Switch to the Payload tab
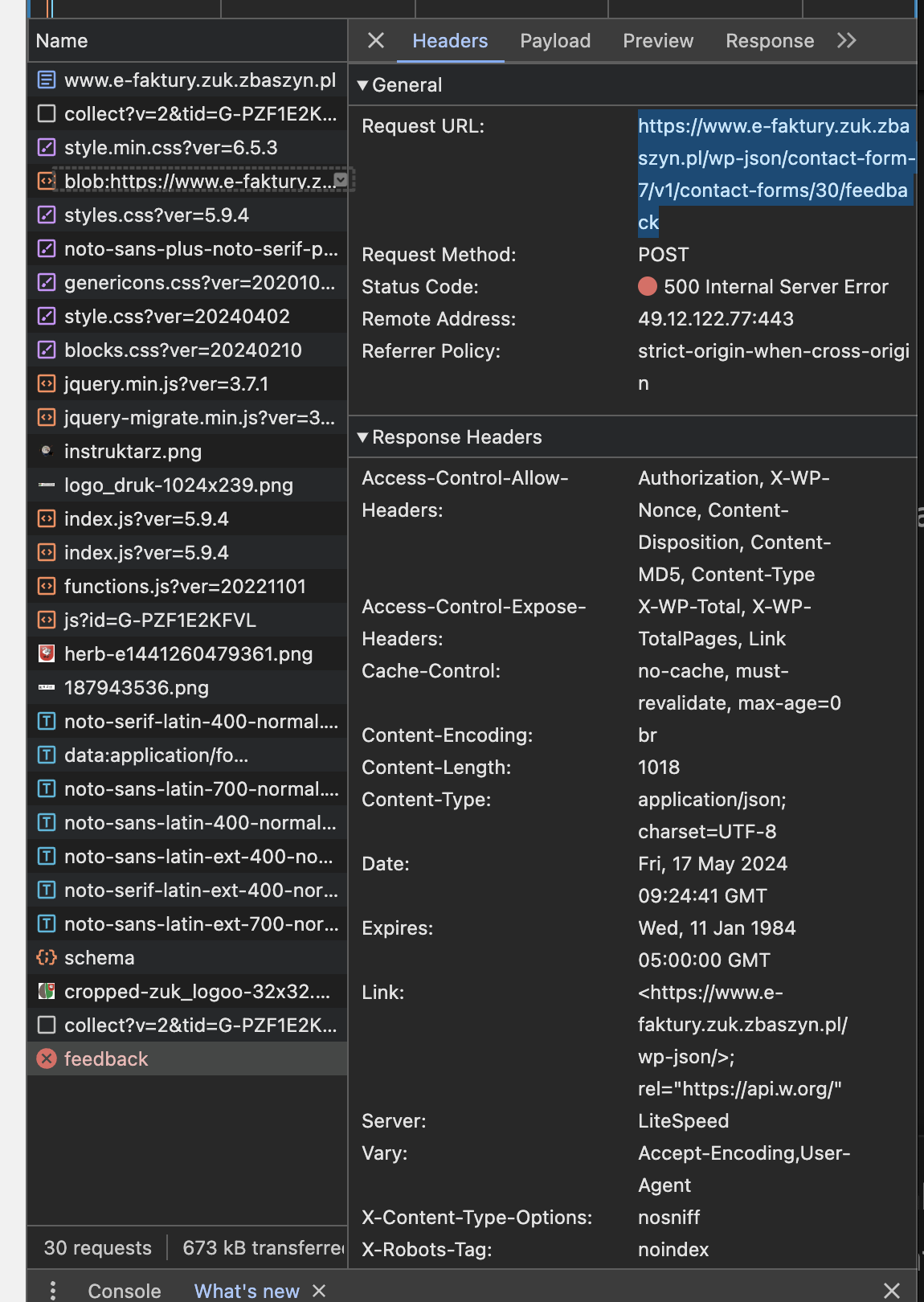This screenshot has height=1302, width=924. 555,41
